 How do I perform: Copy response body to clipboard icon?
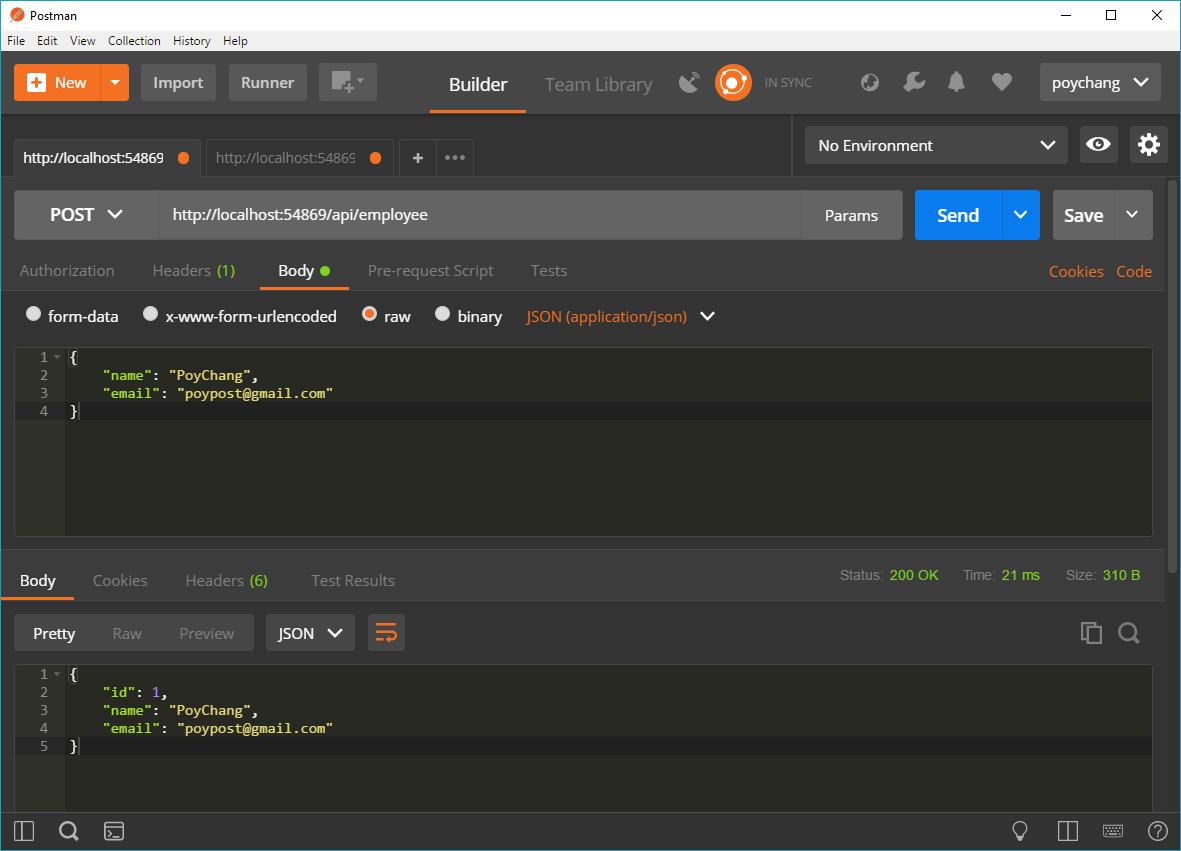coord(1091,633)
